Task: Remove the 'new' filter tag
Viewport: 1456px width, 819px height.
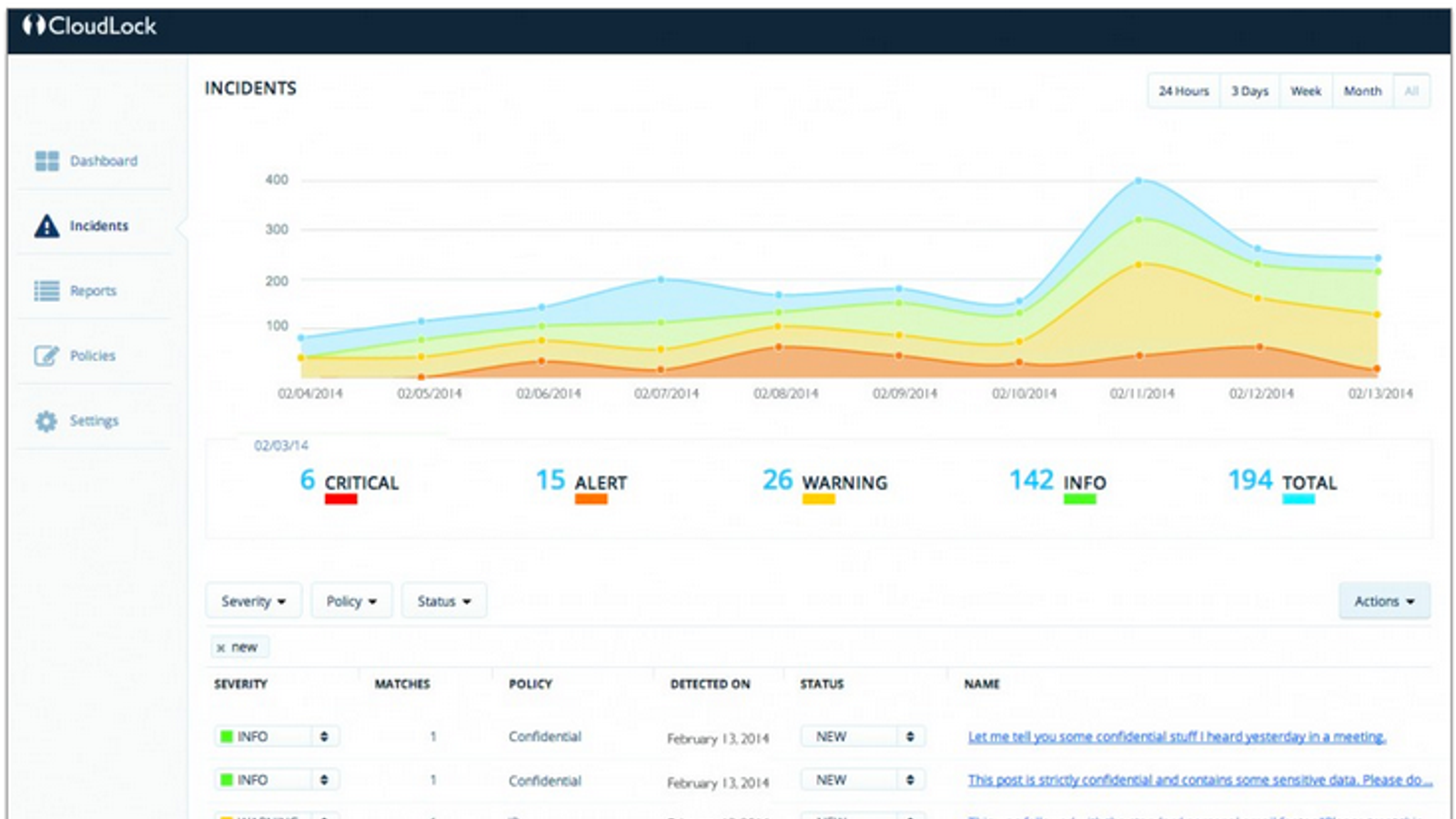Action: (x=221, y=648)
